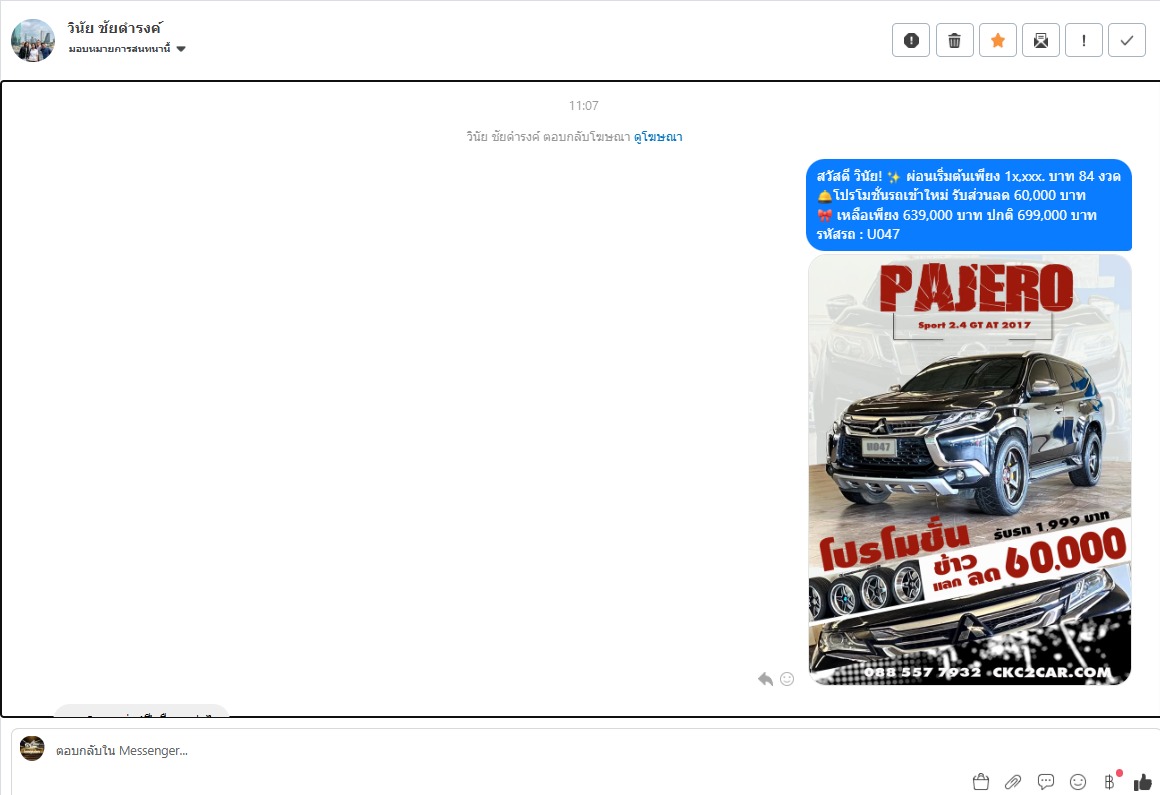Viewport: 1160px width, 795px height.
Task: Open the shopping bag products icon
Action: click(x=981, y=782)
